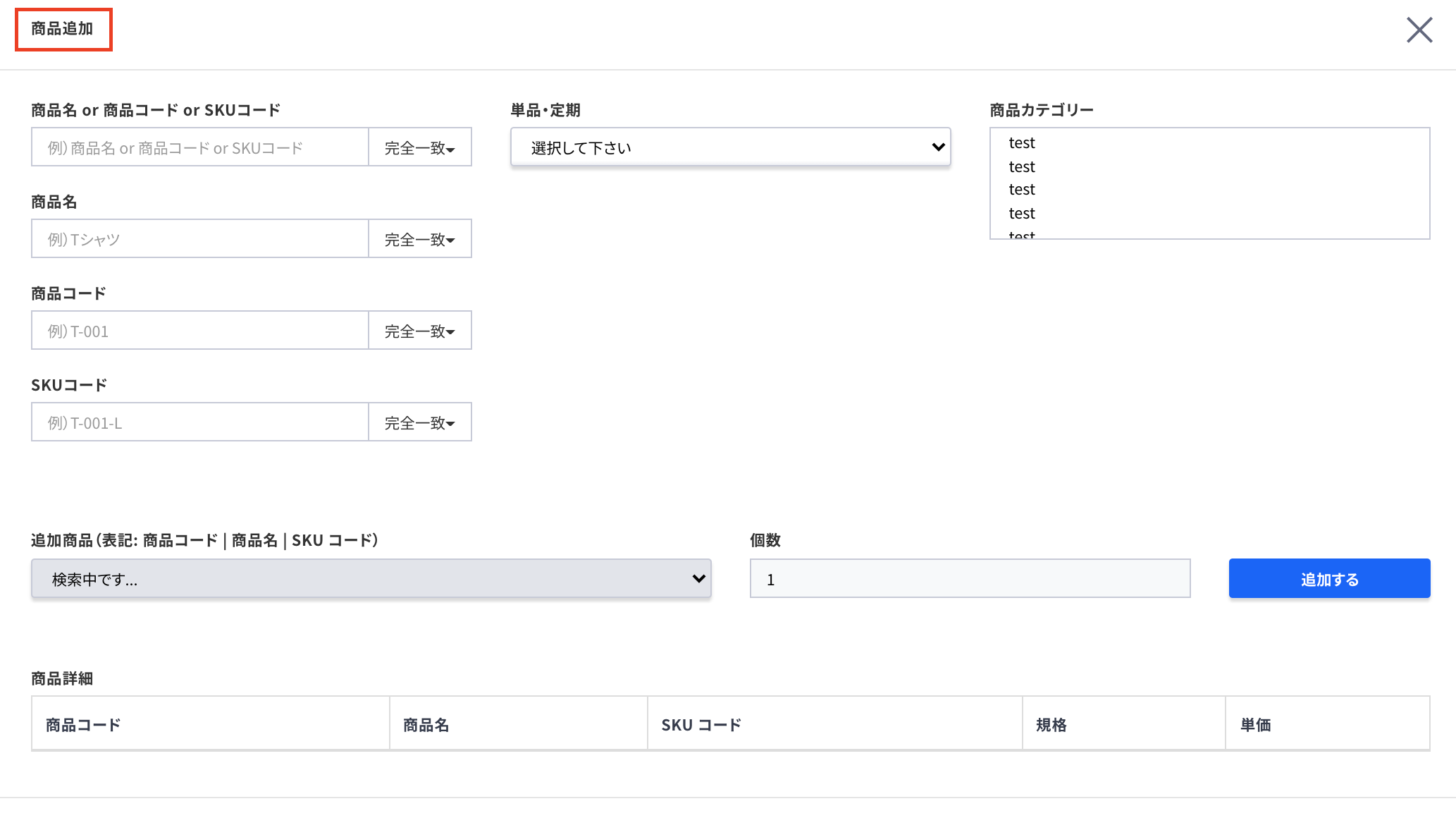Open the 完全一致 dropdown for SKUコード
The width and height of the screenshot is (1456, 818).
click(420, 422)
